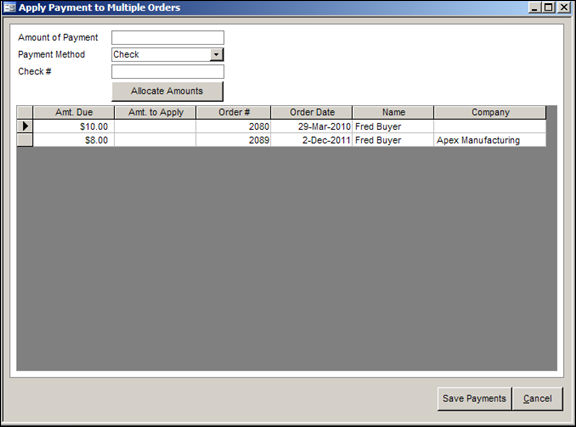Click Amt. to Apply cell for order 2089
576x427 pixels.
(x=155, y=140)
